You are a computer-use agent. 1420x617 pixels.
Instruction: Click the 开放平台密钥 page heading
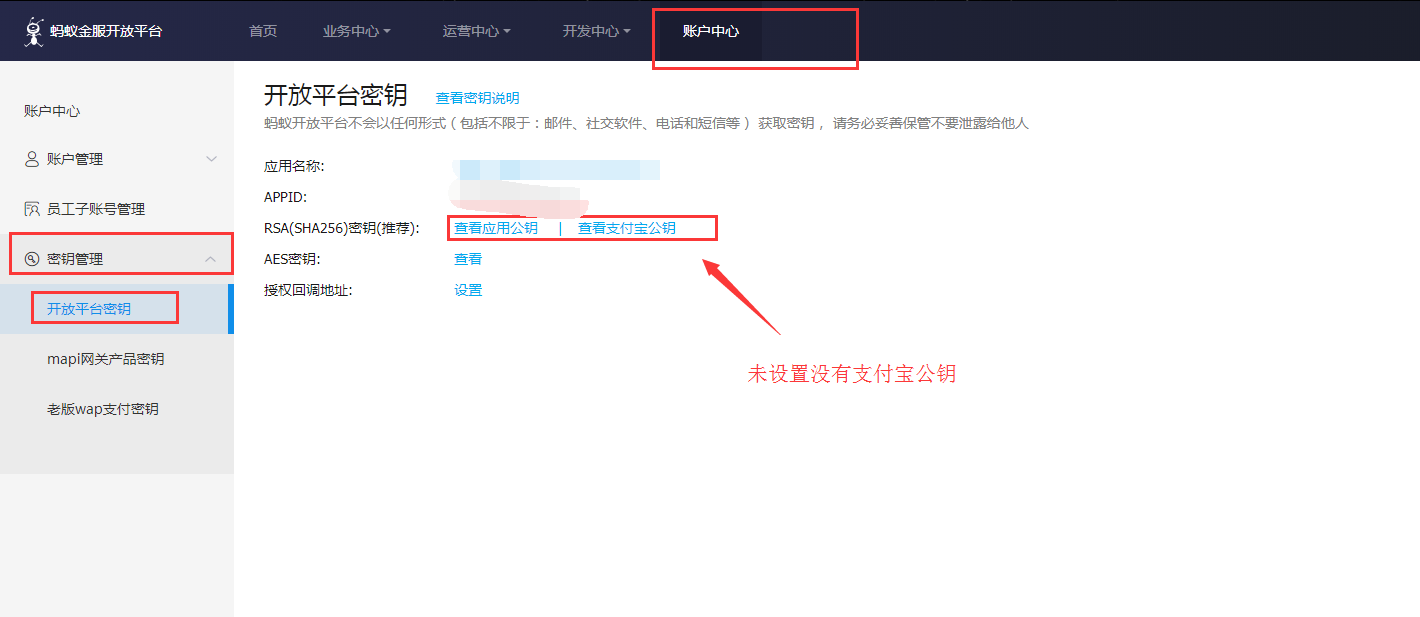coord(336,95)
